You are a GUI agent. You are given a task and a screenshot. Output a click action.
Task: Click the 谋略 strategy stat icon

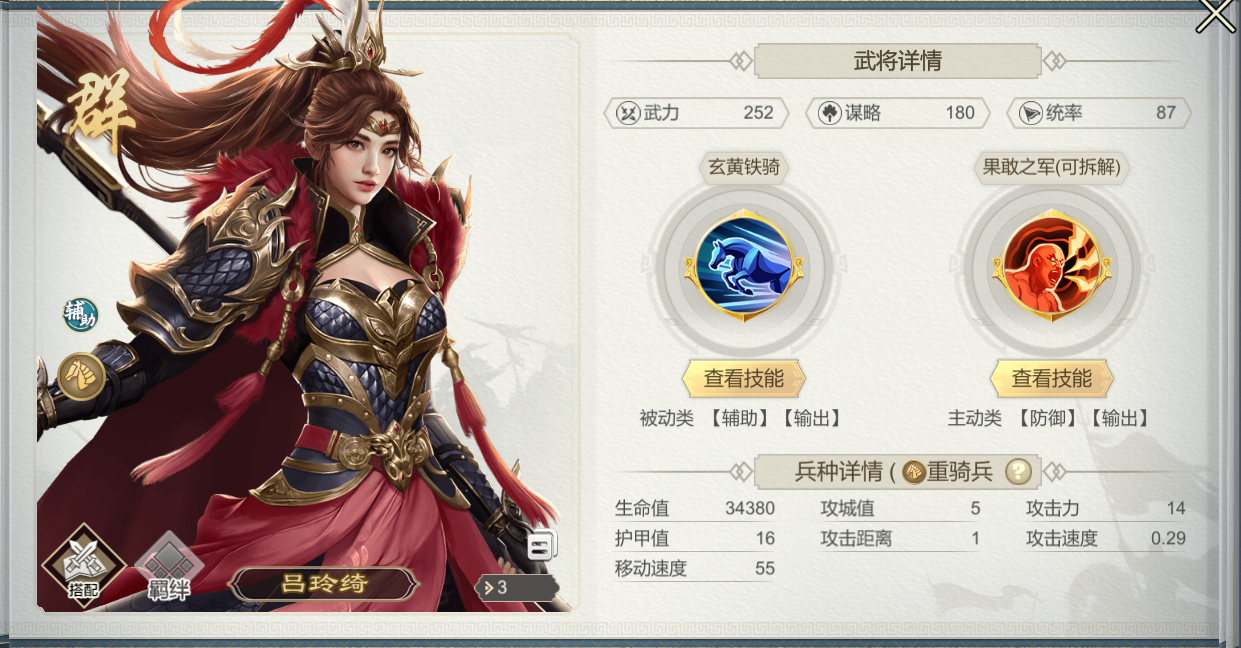pos(830,113)
